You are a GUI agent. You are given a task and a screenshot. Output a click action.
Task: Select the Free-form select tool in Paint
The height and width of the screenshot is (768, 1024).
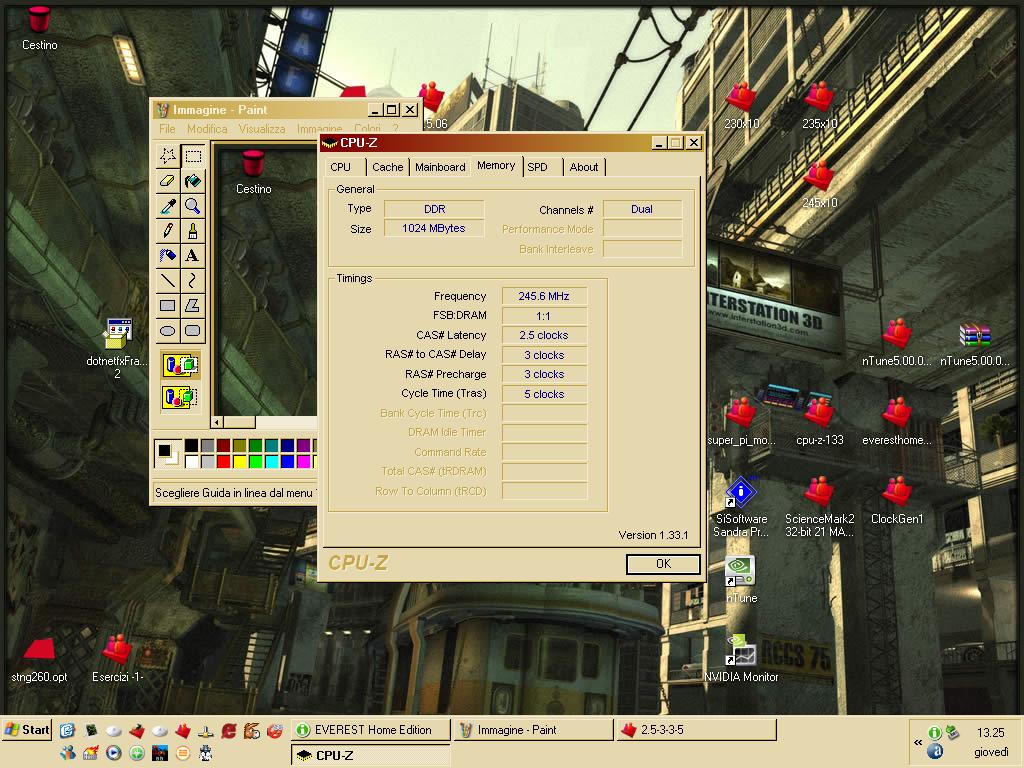click(x=168, y=155)
